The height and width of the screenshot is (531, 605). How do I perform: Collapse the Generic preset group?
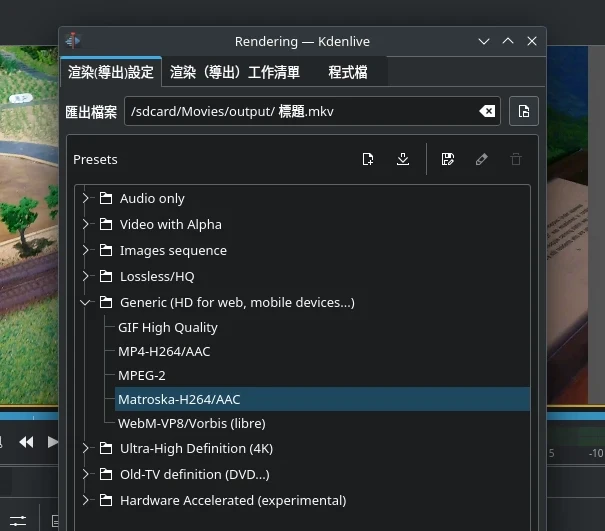87,302
